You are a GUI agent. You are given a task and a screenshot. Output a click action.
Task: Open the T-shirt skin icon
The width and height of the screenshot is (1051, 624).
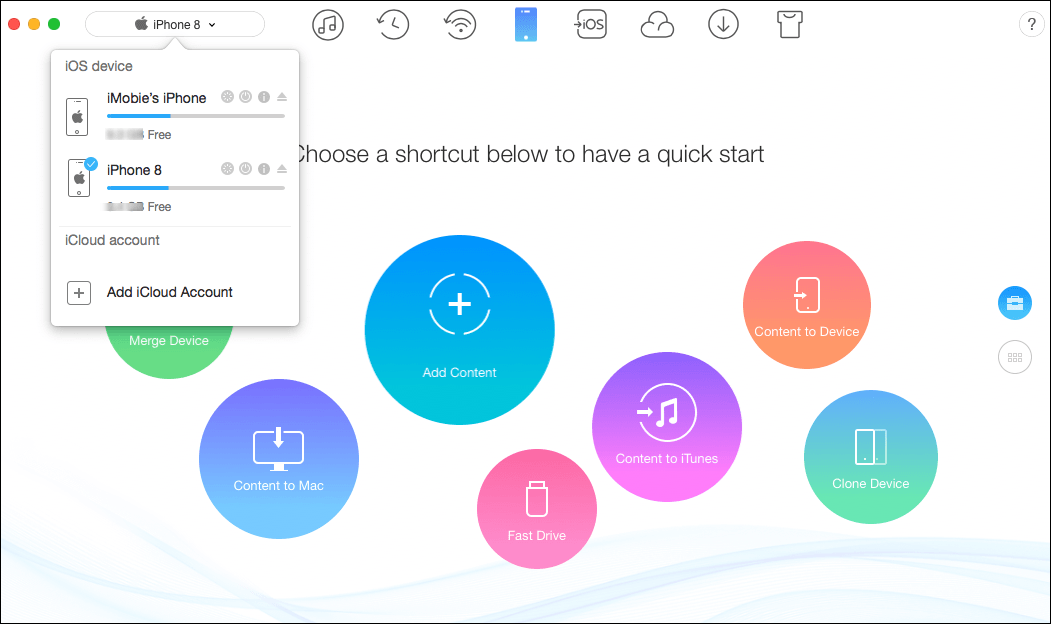pyautogui.click(x=789, y=25)
